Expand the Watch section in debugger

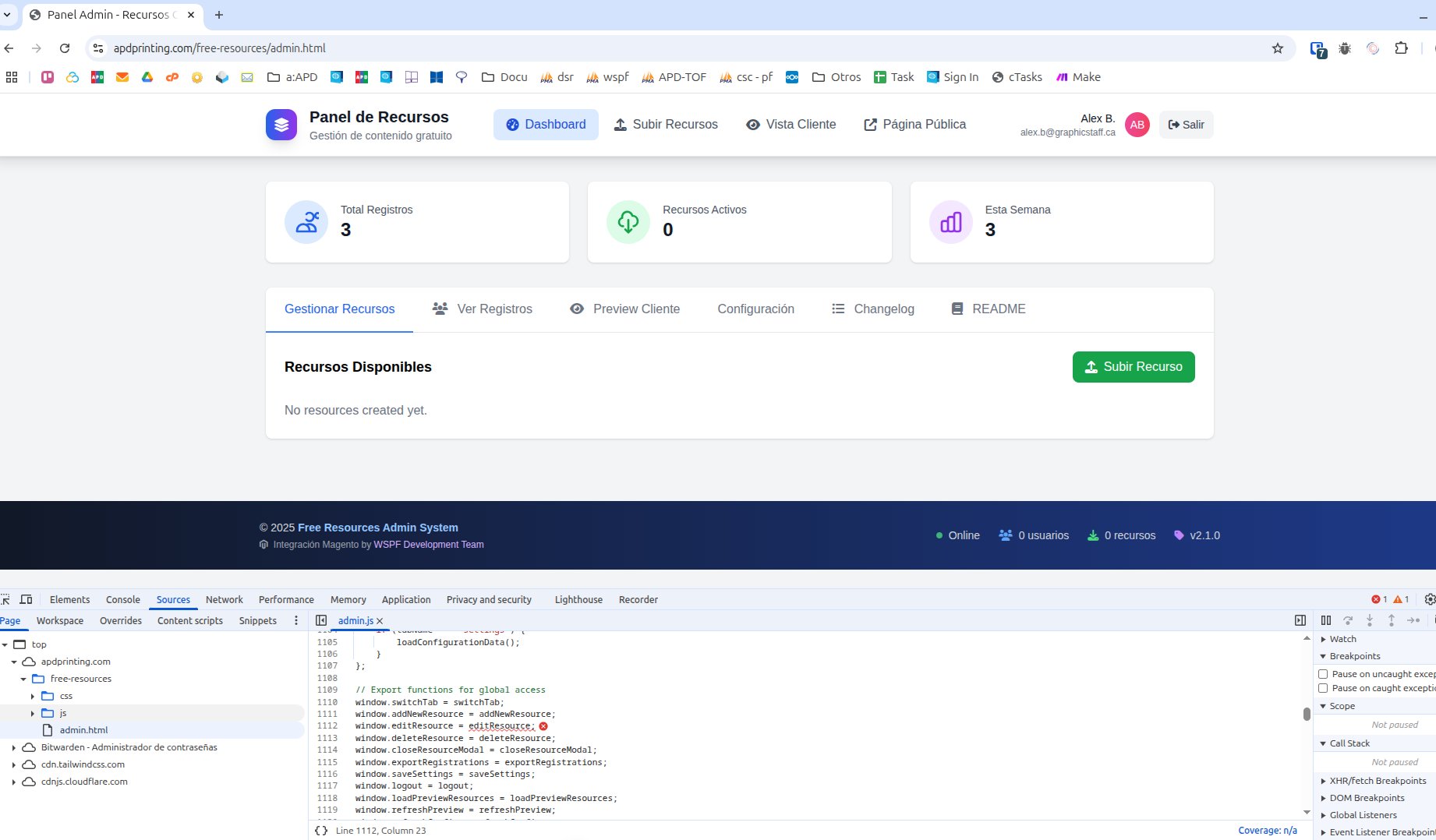pos(1323,639)
